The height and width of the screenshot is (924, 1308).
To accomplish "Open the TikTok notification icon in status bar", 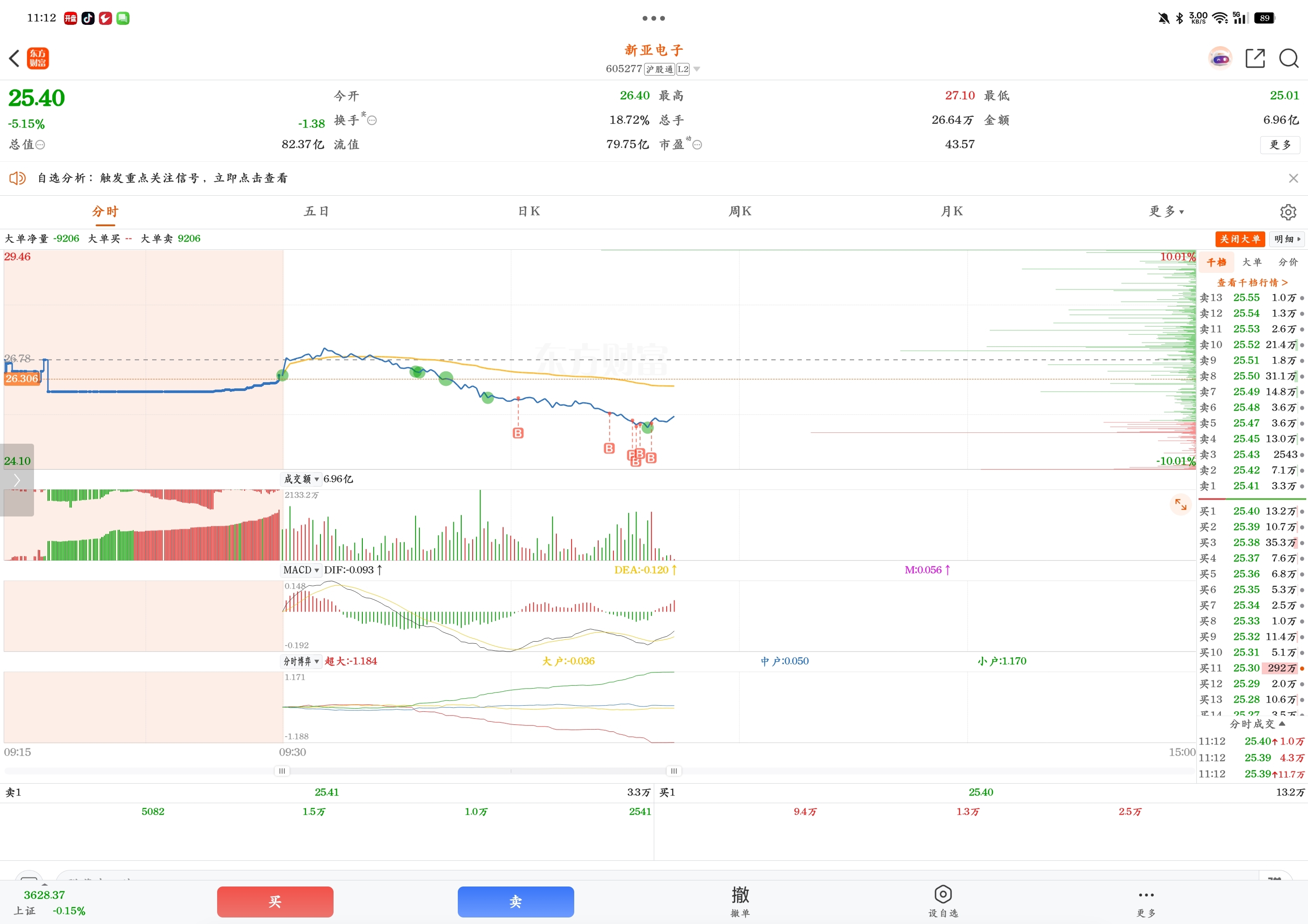I will pos(88,18).
